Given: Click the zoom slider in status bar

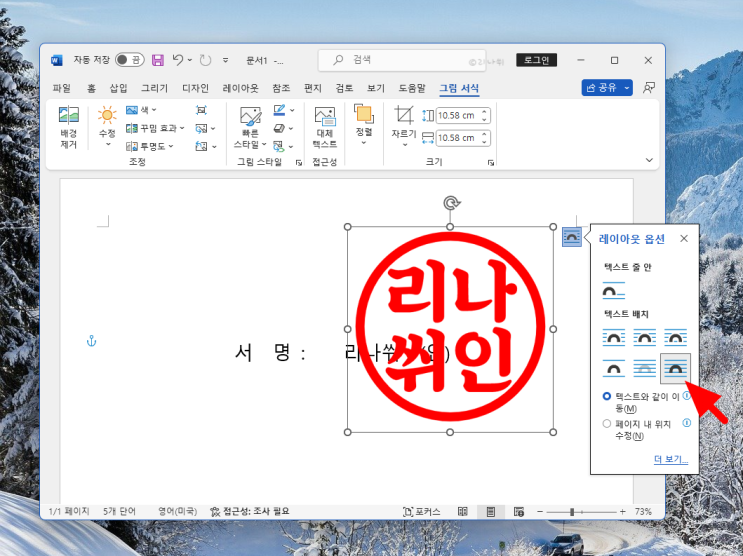Looking at the screenshot, I should pos(581,512).
